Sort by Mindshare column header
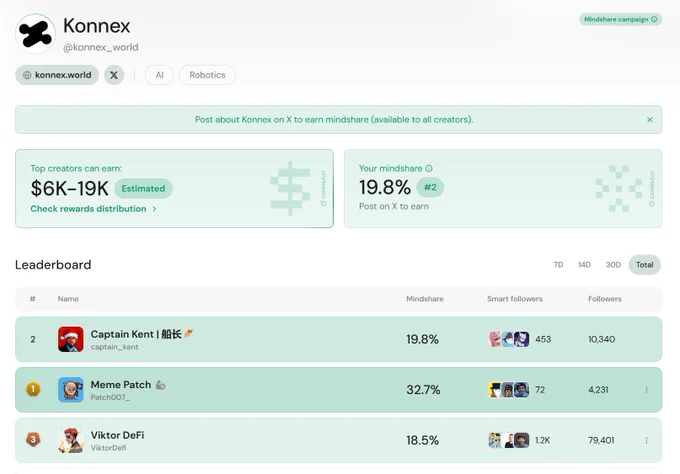 [x=425, y=299]
